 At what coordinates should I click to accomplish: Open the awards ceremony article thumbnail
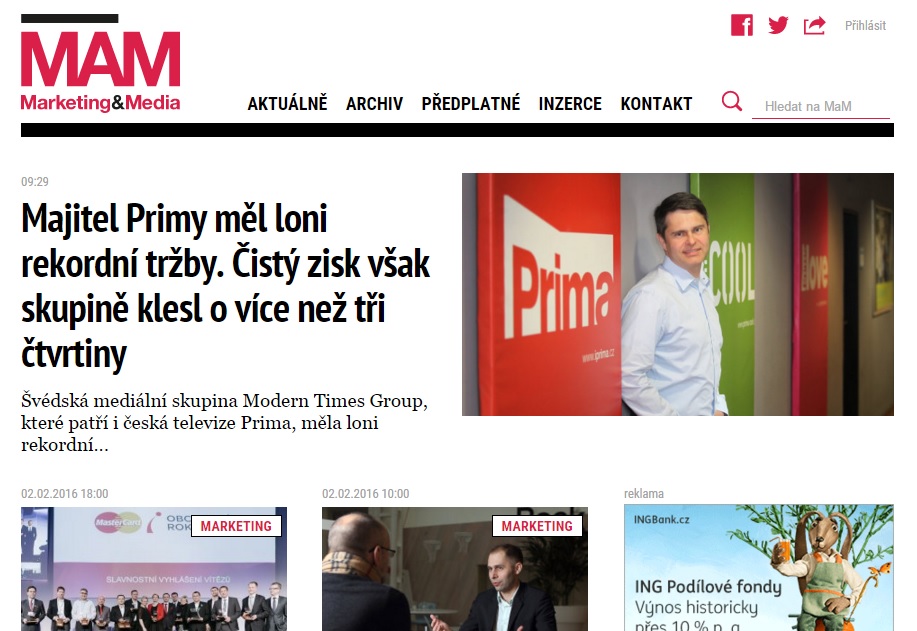tap(154, 569)
